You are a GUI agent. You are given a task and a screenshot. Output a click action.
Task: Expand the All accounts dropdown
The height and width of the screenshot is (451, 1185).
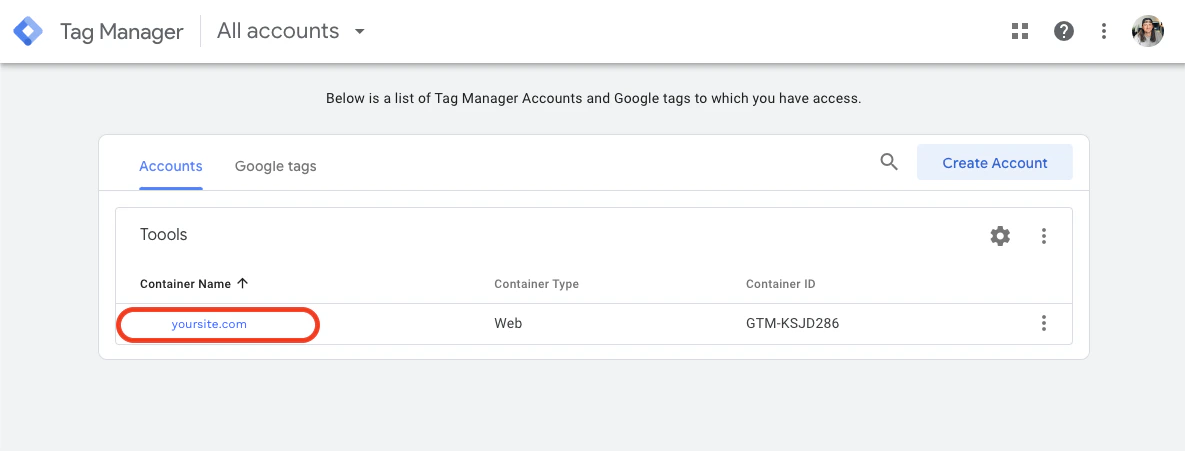pyautogui.click(x=291, y=31)
